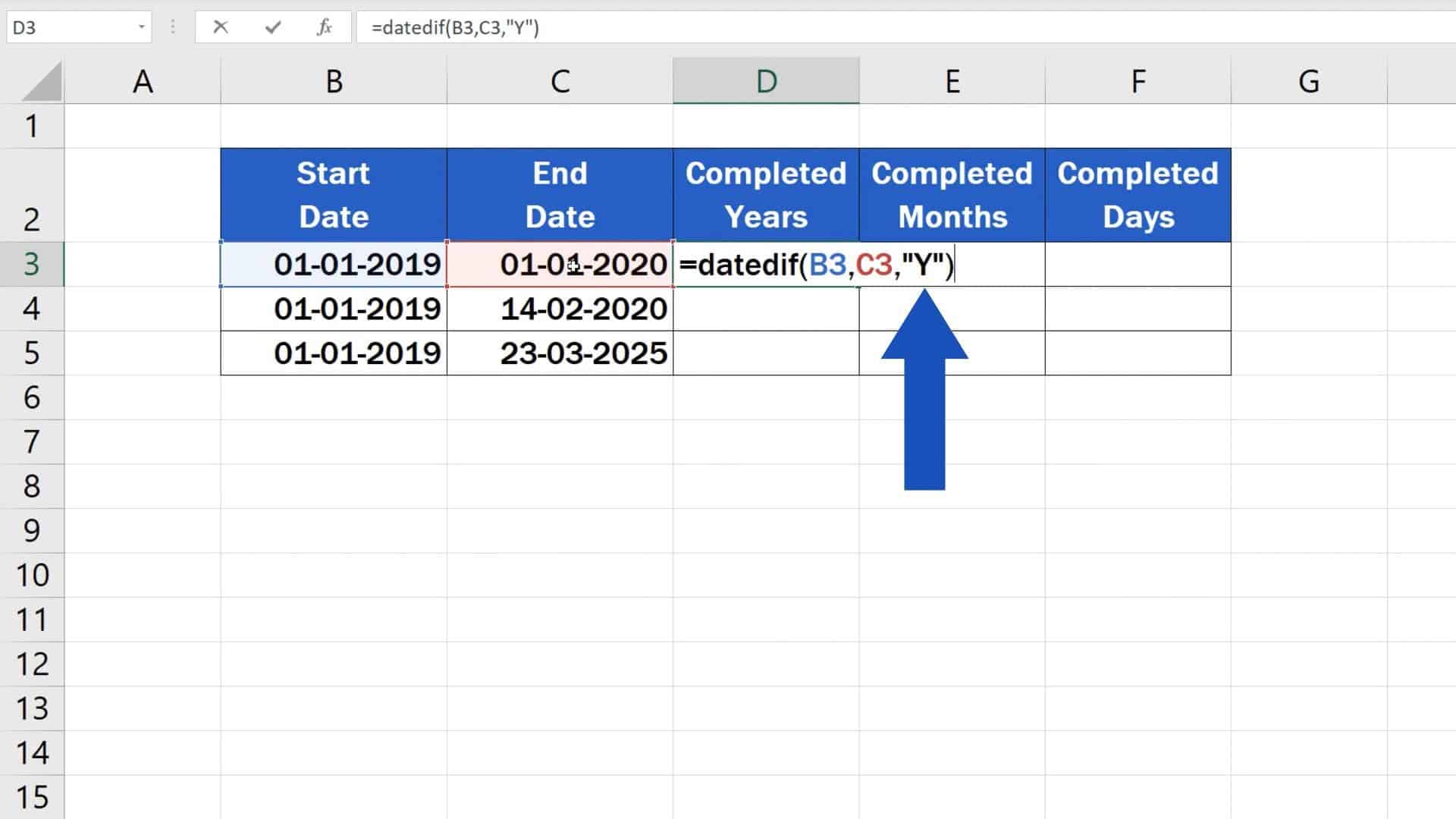The height and width of the screenshot is (819, 1456).
Task: Select the empty cell F3
Action: pyautogui.click(x=1137, y=265)
